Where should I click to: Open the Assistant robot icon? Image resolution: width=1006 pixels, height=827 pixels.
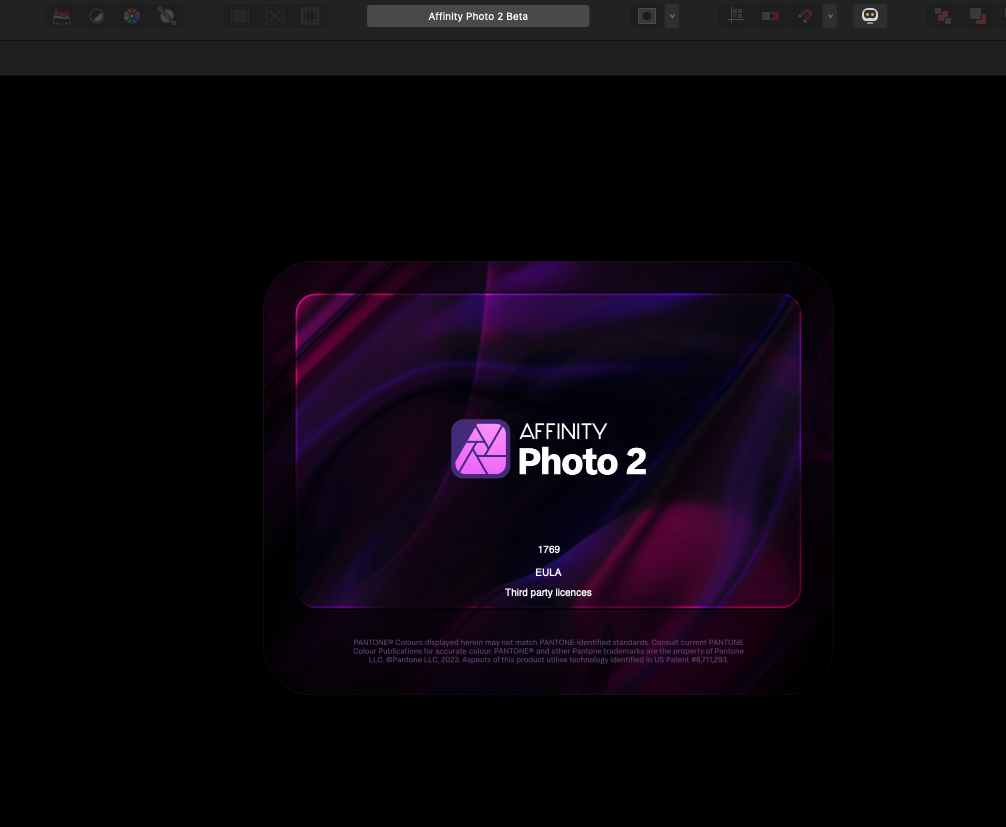tap(870, 16)
